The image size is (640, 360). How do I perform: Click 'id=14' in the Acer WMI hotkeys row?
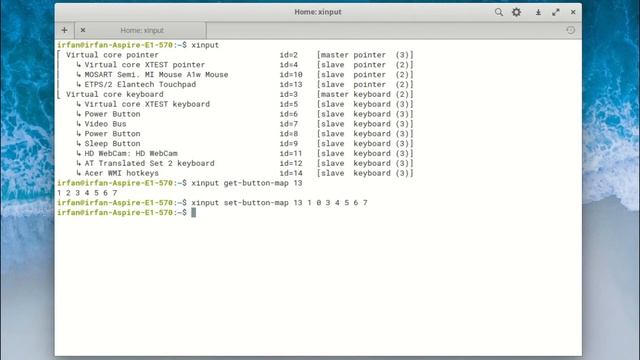(x=291, y=173)
